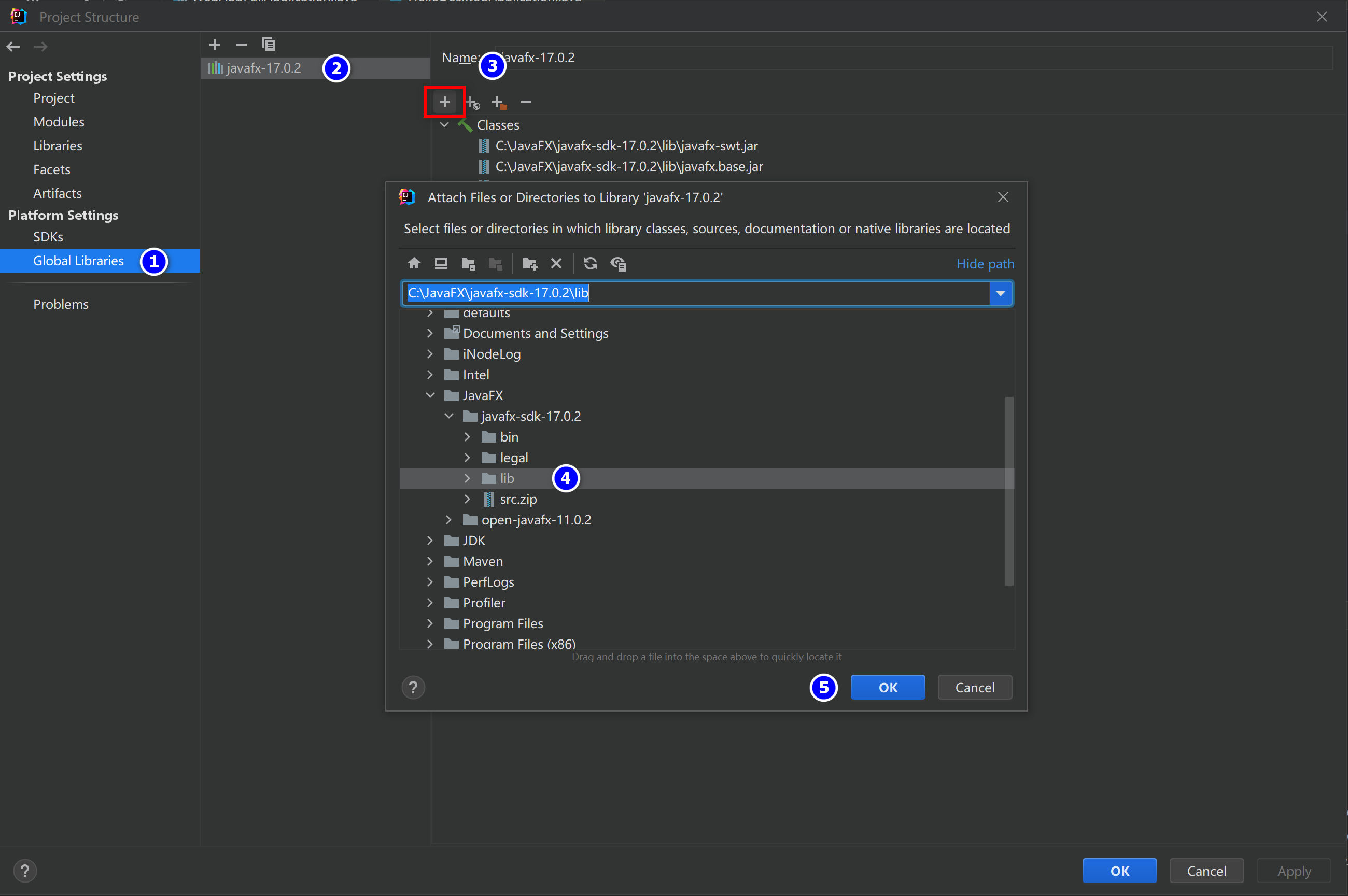This screenshot has height=896, width=1348.
Task: Collapse the javafx-sdk-17.0.2 folder
Action: (x=449, y=416)
